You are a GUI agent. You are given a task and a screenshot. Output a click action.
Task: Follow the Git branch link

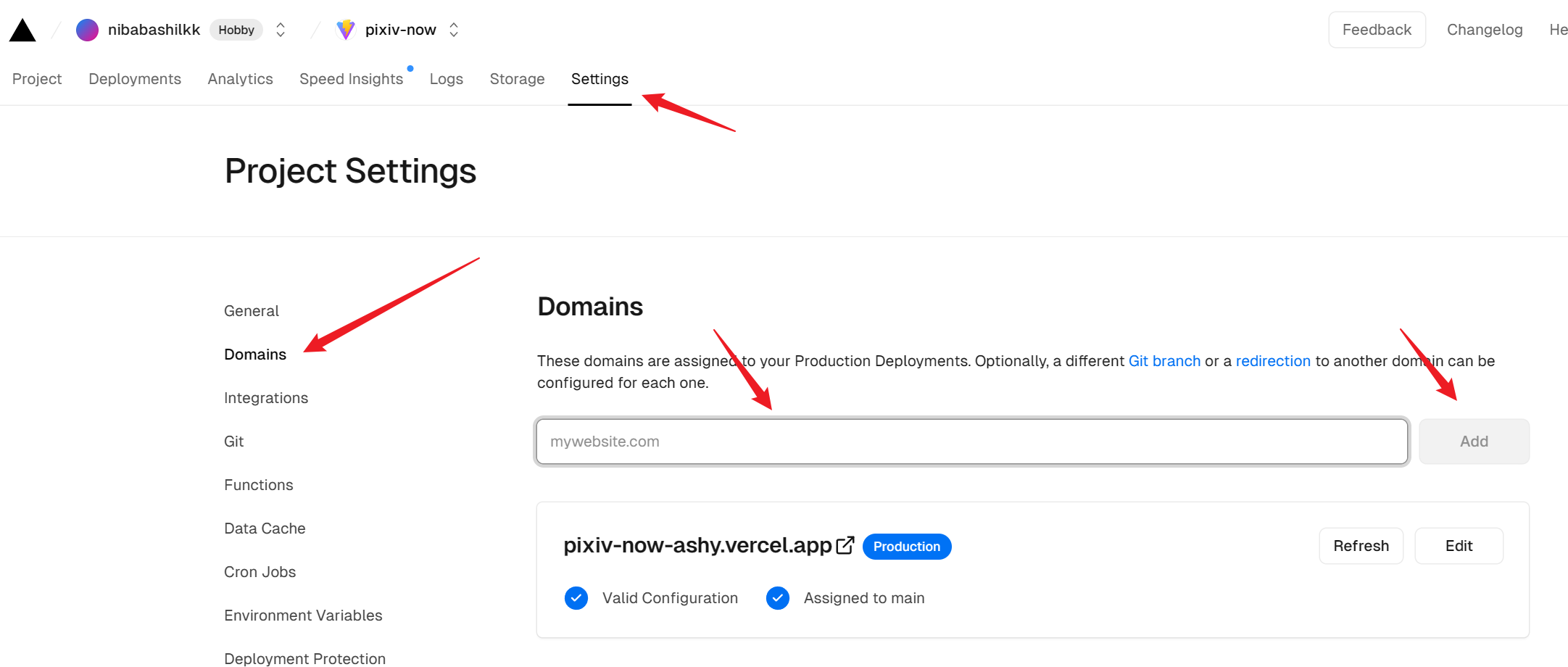point(1164,361)
